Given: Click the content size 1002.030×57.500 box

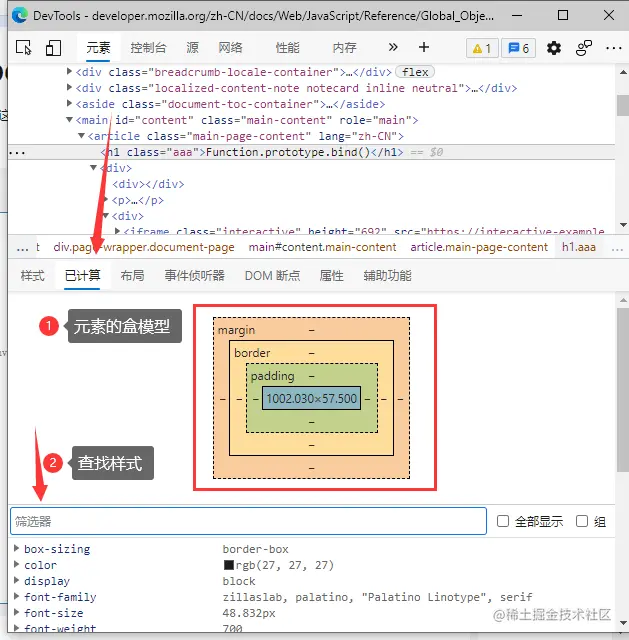Looking at the screenshot, I should [311, 398].
